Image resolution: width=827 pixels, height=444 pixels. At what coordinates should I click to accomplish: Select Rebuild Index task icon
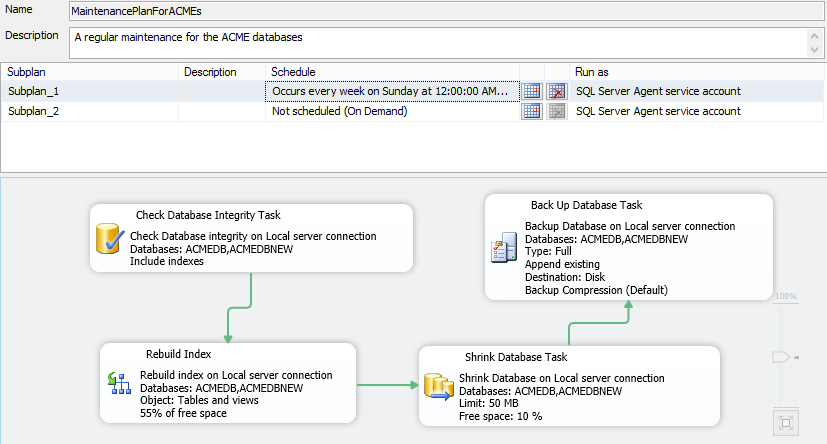(119, 383)
